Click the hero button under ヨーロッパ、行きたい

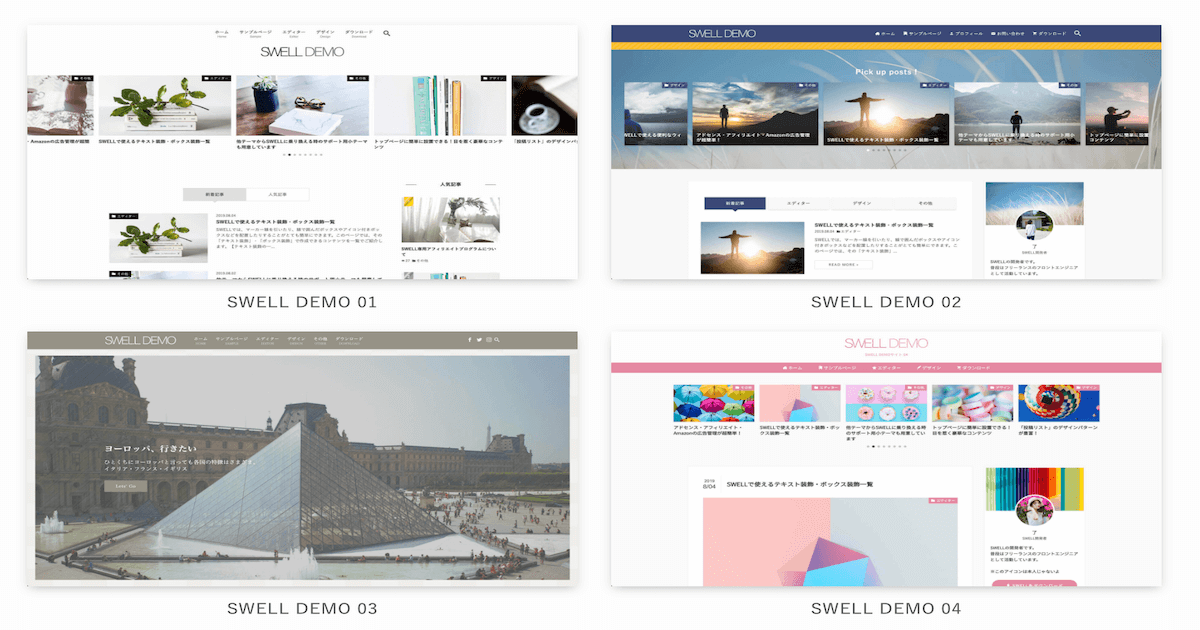[124, 486]
